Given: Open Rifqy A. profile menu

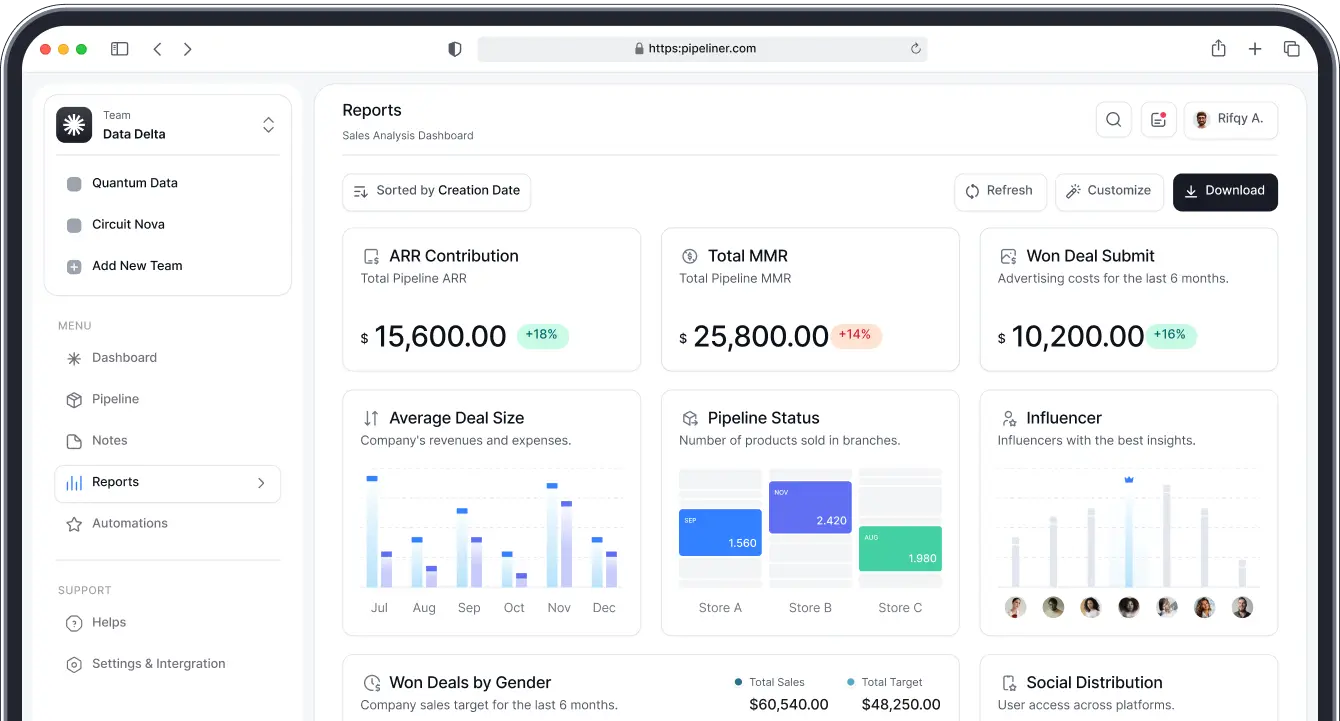Looking at the screenshot, I should coord(1231,120).
